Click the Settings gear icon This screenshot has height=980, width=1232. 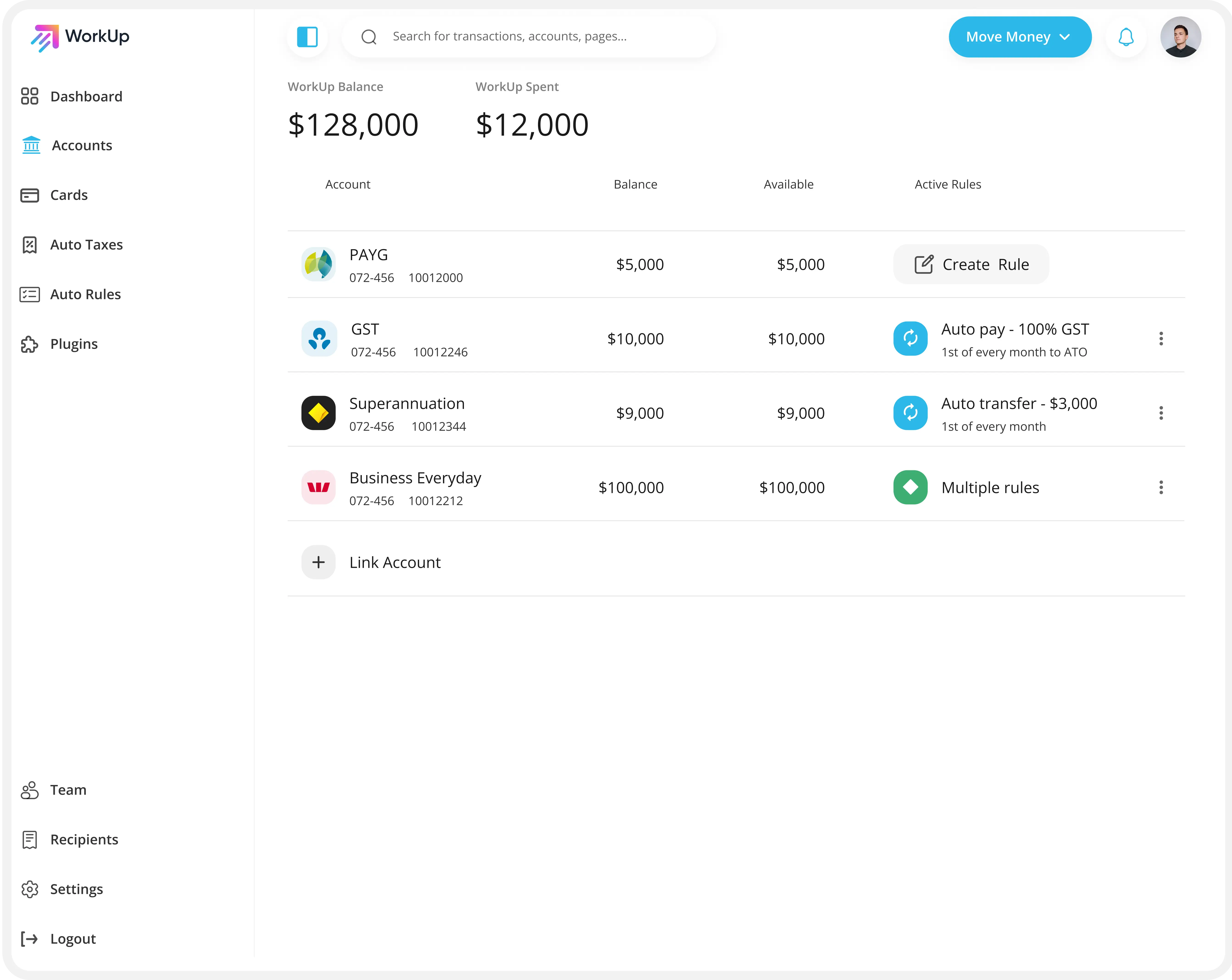pos(30,889)
